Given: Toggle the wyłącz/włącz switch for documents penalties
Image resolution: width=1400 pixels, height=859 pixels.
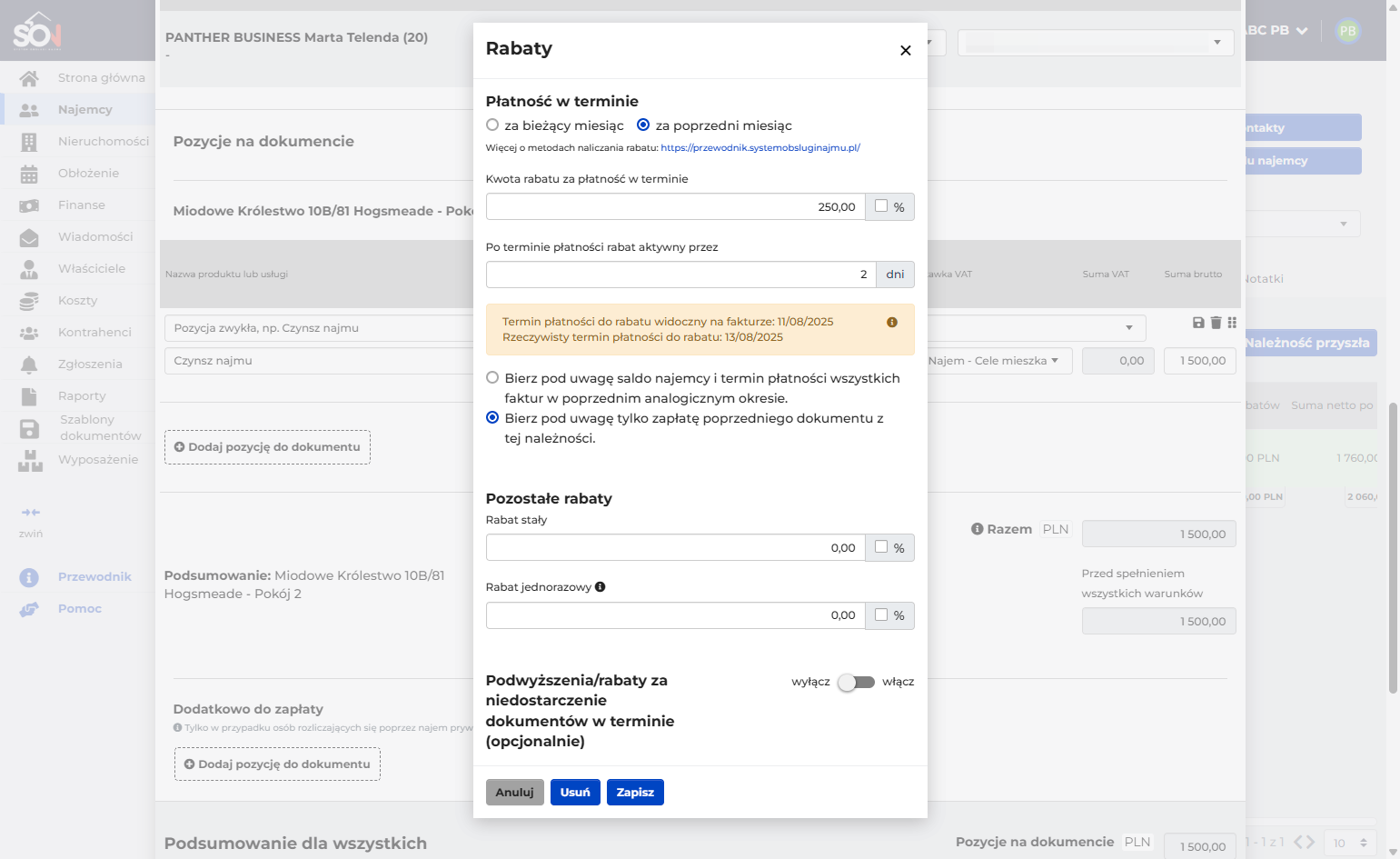Looking at the screenshot, I should pyautogui.click(x=856, y=682).
